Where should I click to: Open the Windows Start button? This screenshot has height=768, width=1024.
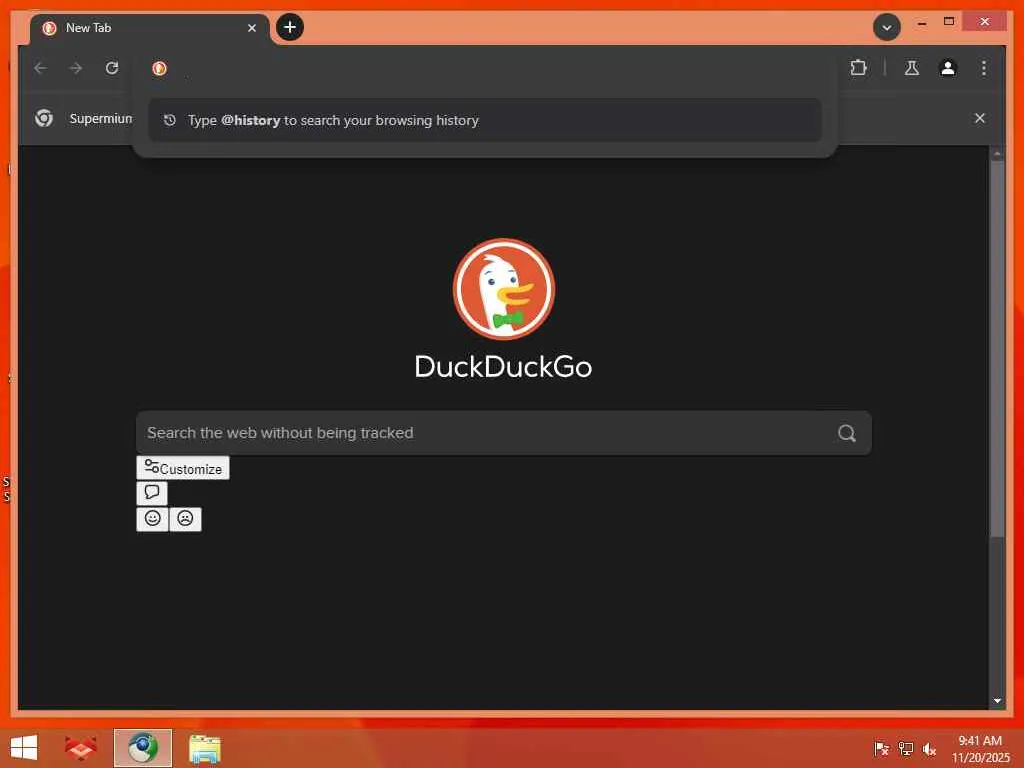pos(24,748)
